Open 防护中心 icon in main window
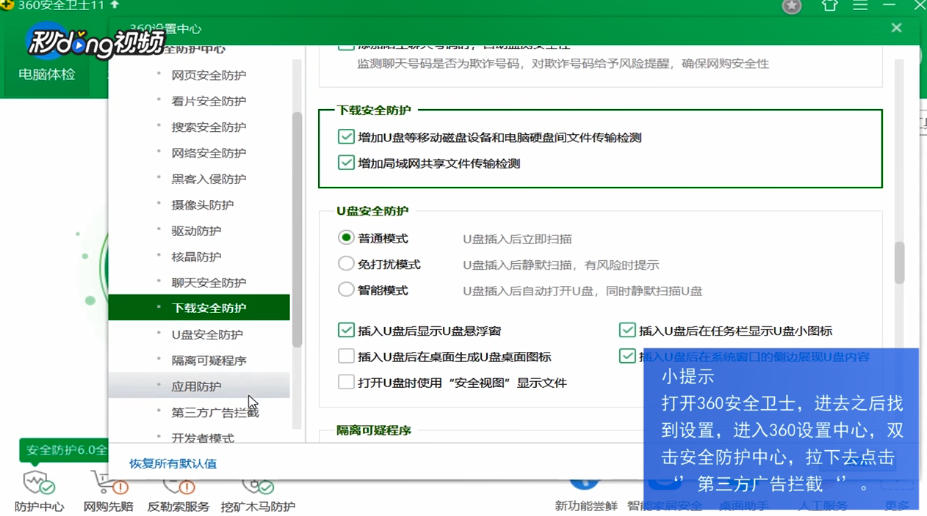Screen dimensions: 927x516 tap(39, 492)
